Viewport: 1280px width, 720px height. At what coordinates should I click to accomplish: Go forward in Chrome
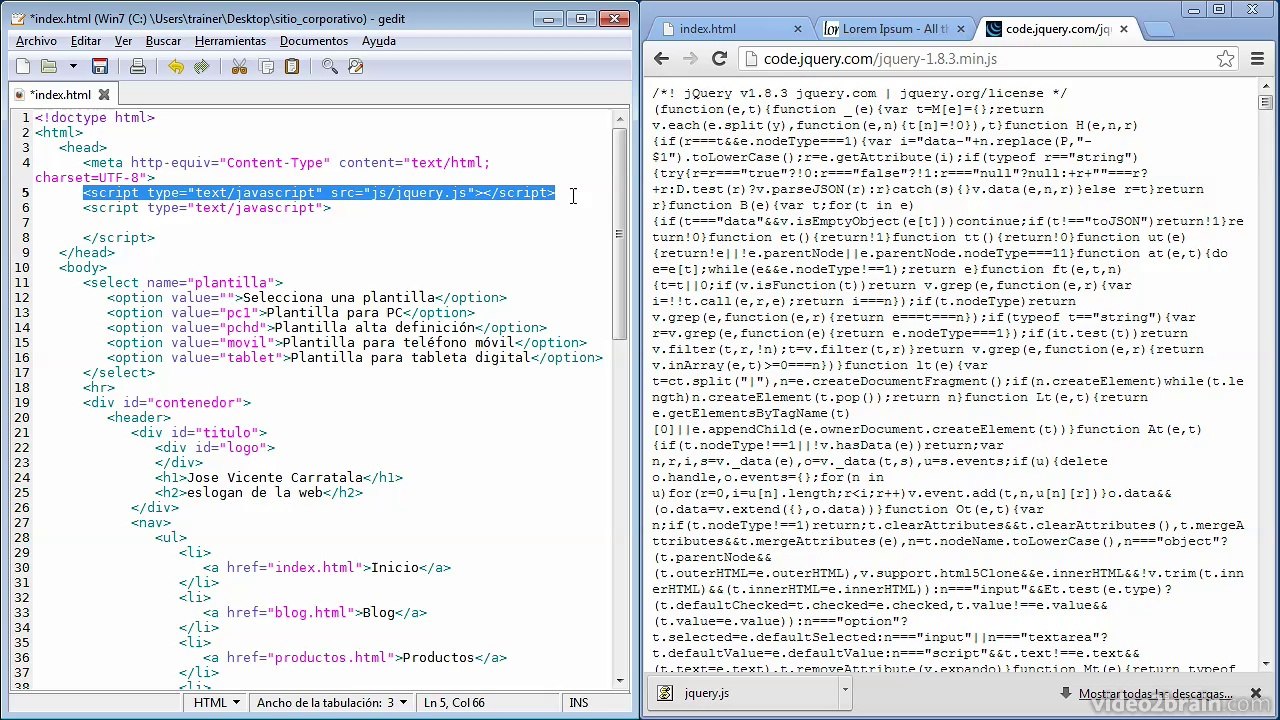690,59
